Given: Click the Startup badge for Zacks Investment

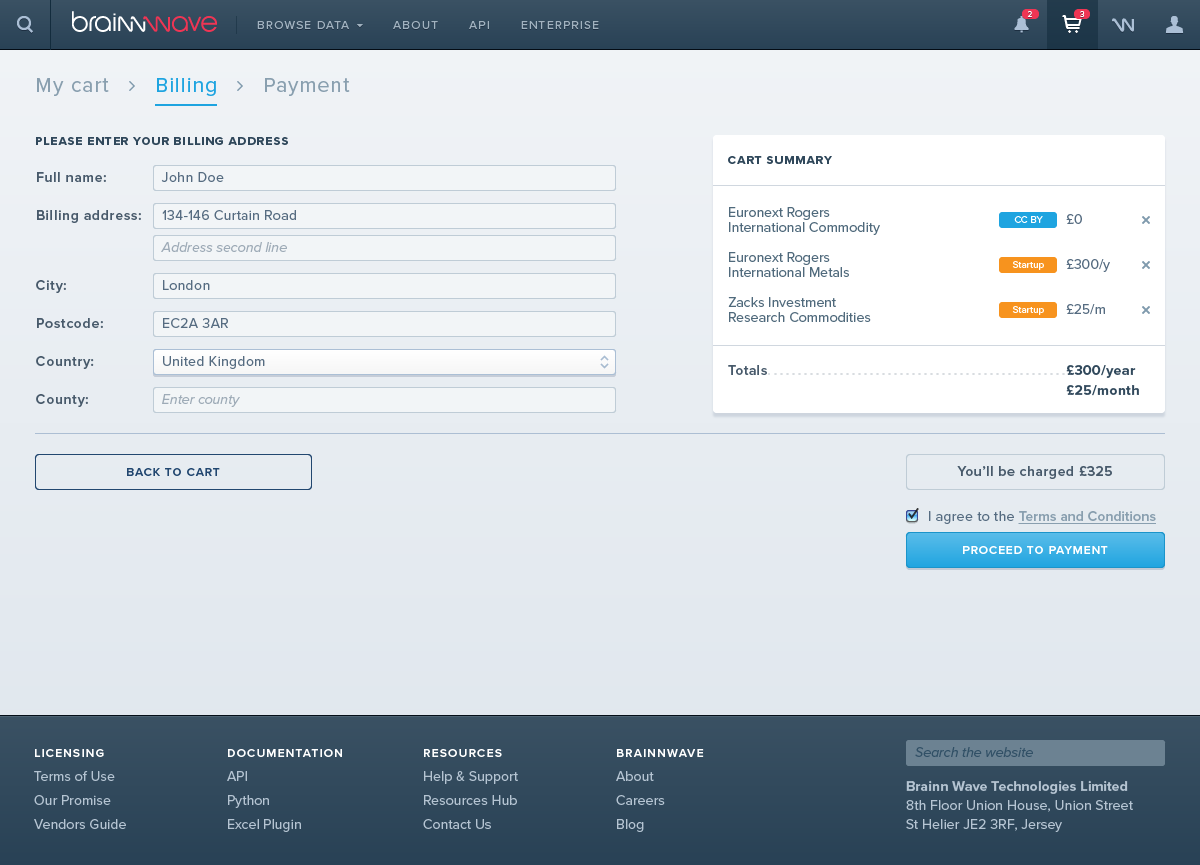Looking at the screenshot, I should tap(1028, 310).
